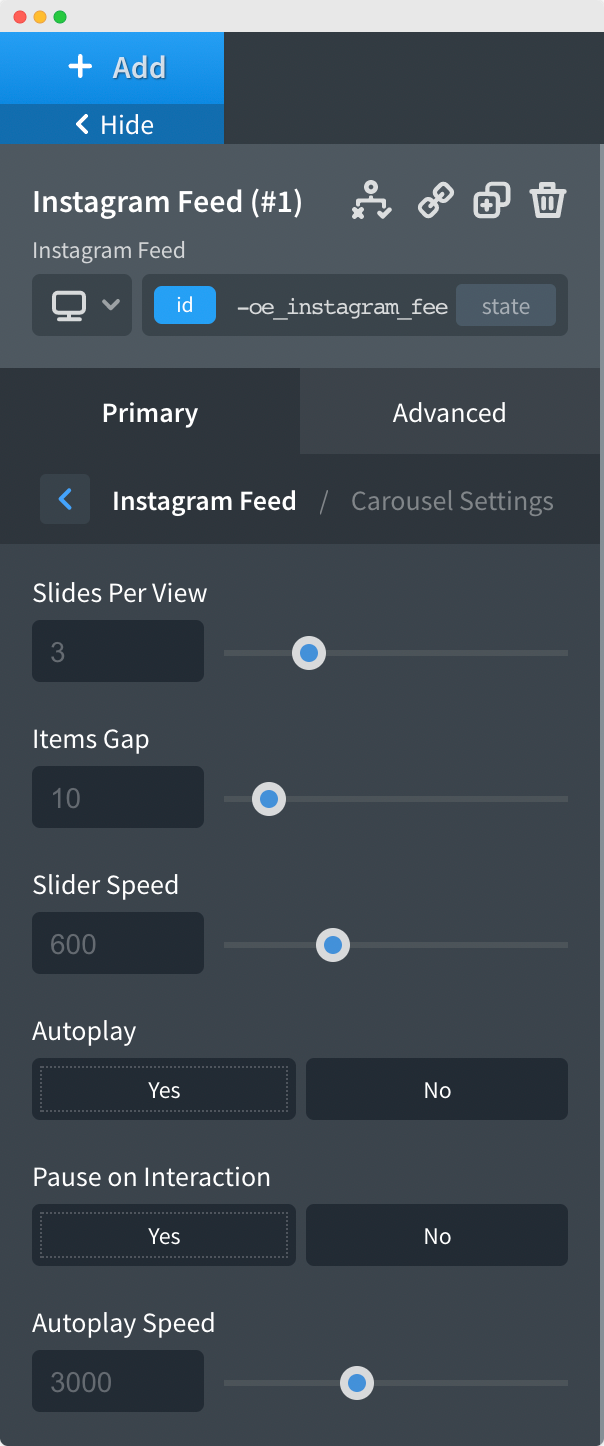Duplicate the Instagram Feed element
The height and width of the screenshot is (1446, 604).
click(x=491, y=200)
